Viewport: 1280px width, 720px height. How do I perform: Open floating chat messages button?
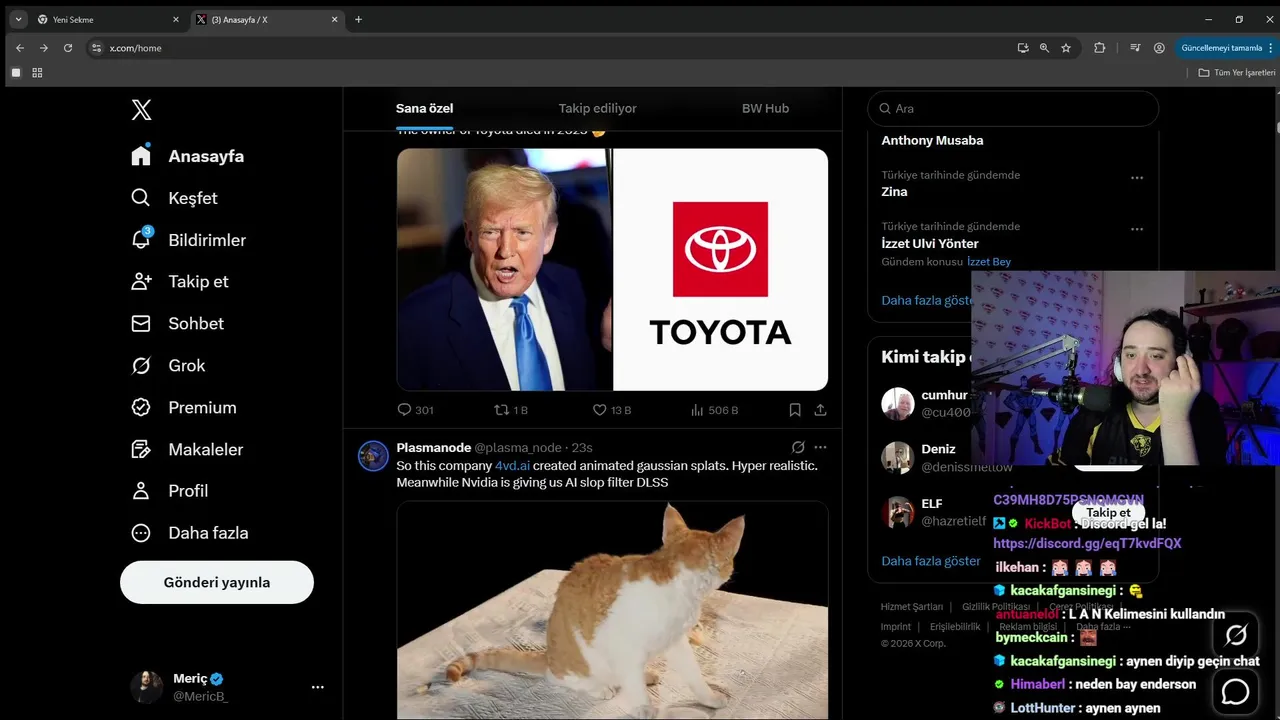click(x=1236, y=691)
